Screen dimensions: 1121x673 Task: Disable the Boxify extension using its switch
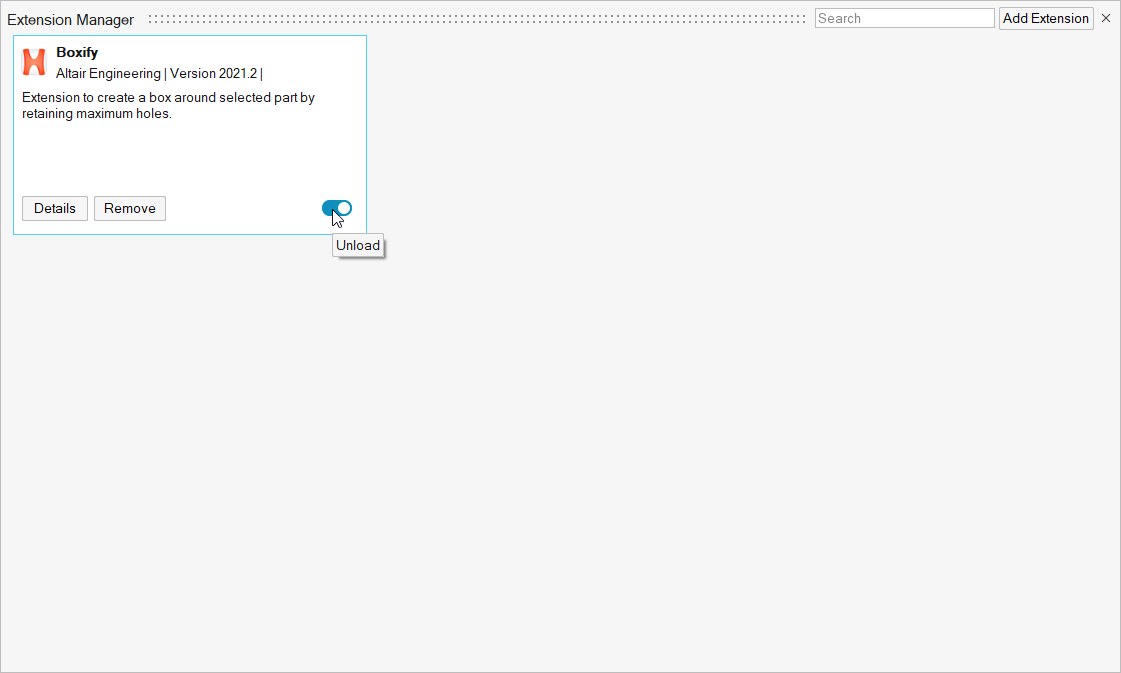[x=337, y=208]
